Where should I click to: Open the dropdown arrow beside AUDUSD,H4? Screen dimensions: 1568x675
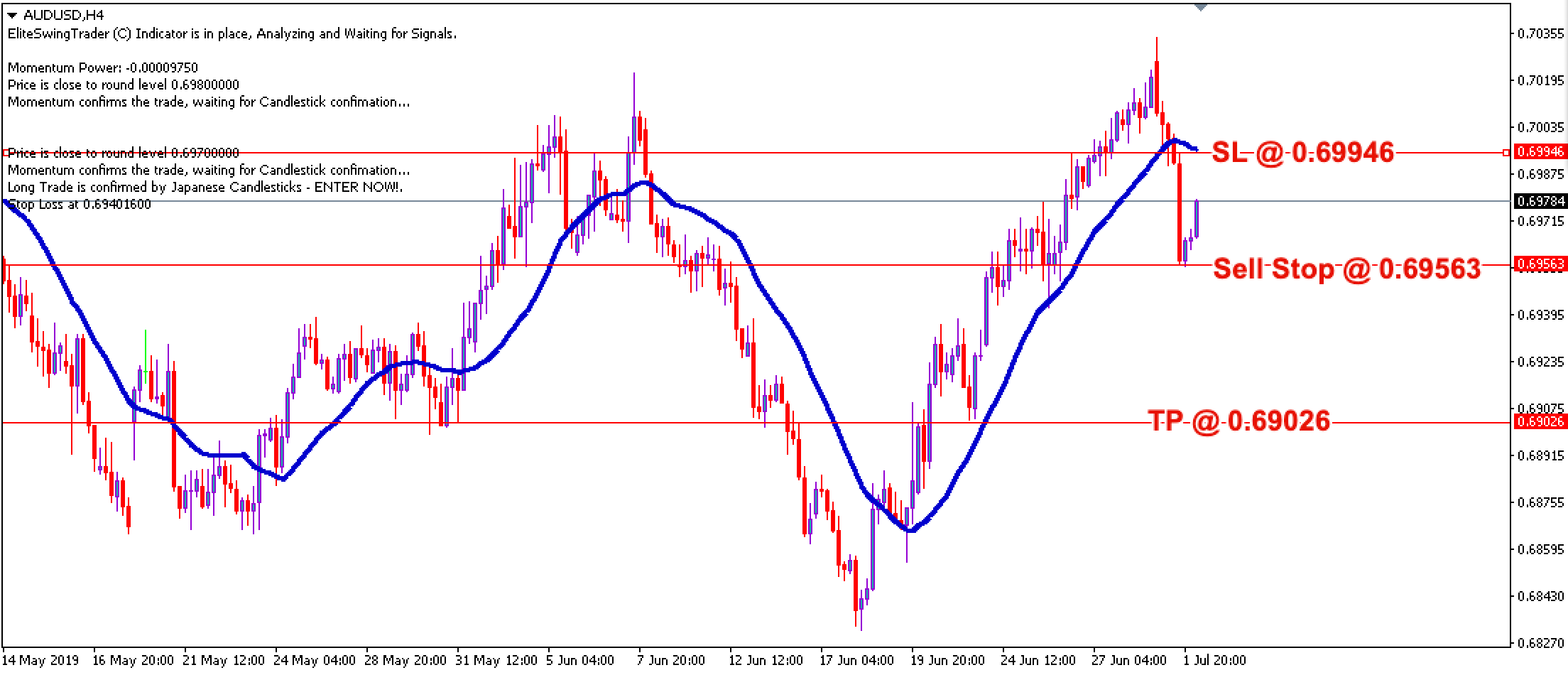click(x=11, y=15)
